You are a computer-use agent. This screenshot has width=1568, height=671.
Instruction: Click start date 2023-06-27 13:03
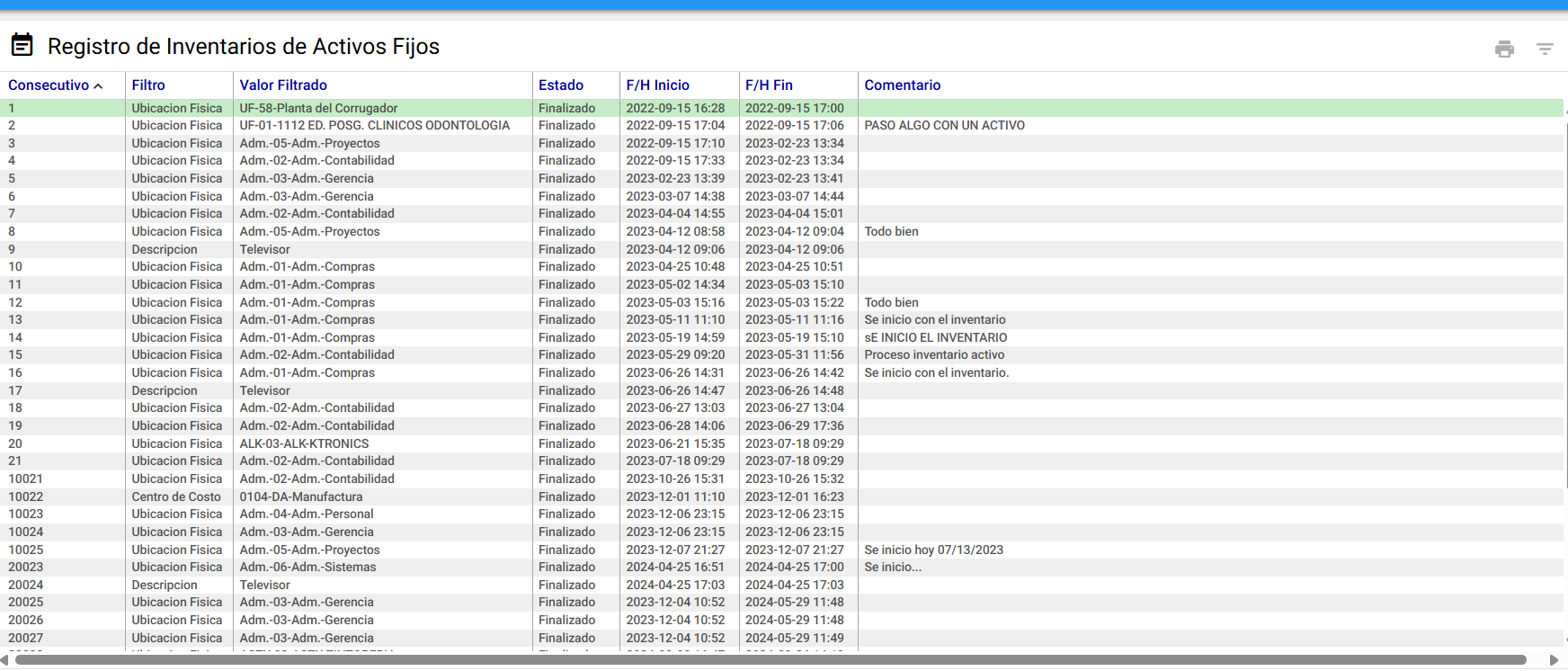[675, 408]
